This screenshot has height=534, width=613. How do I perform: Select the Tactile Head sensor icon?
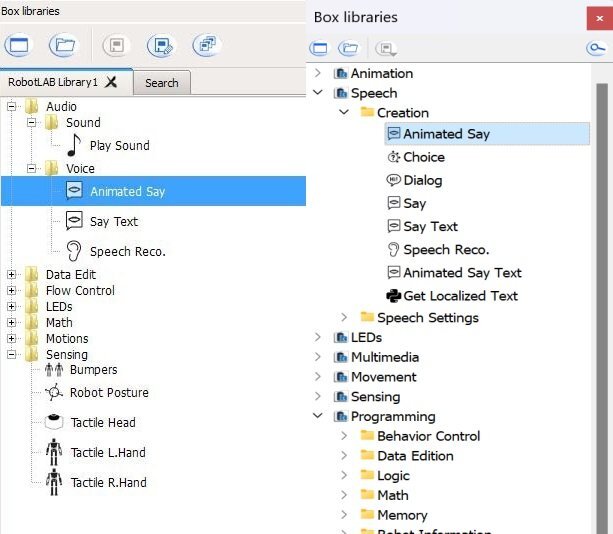tap(54, 422)
